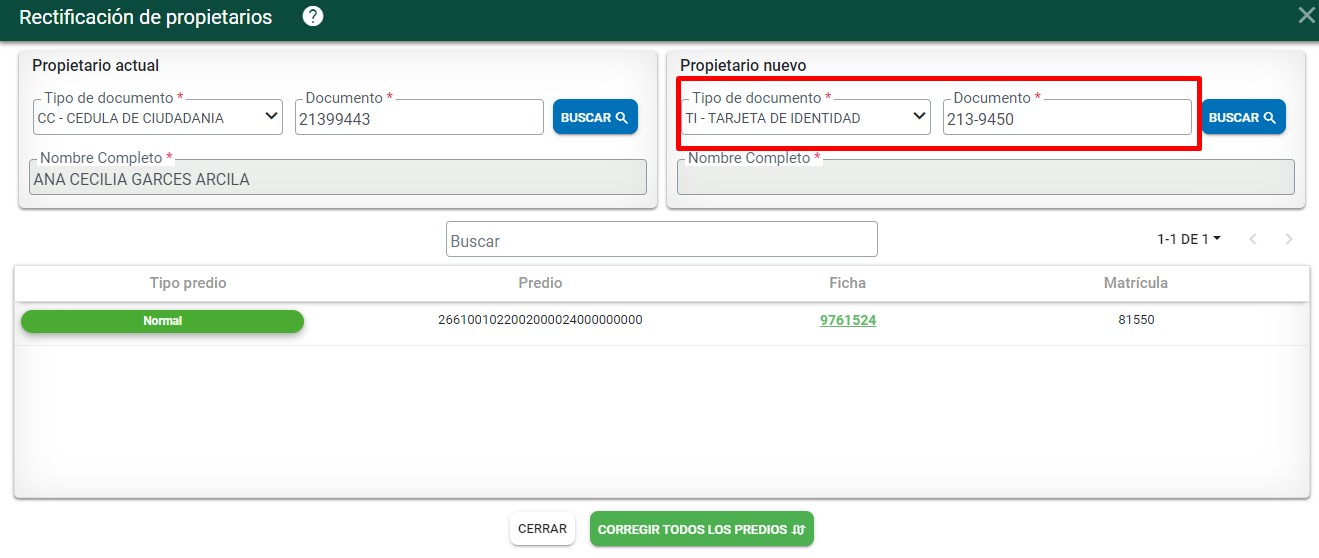Open new owner document type dropdown

[807, 117]
